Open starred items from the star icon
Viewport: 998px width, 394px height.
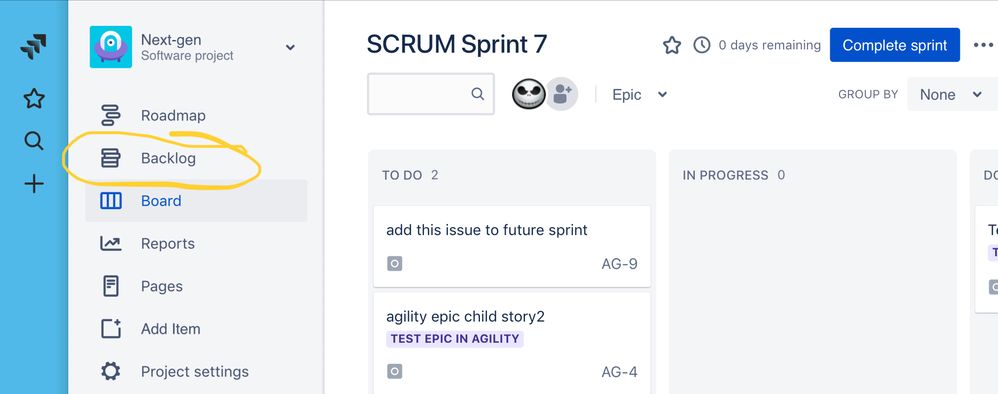tap(34, 99)
